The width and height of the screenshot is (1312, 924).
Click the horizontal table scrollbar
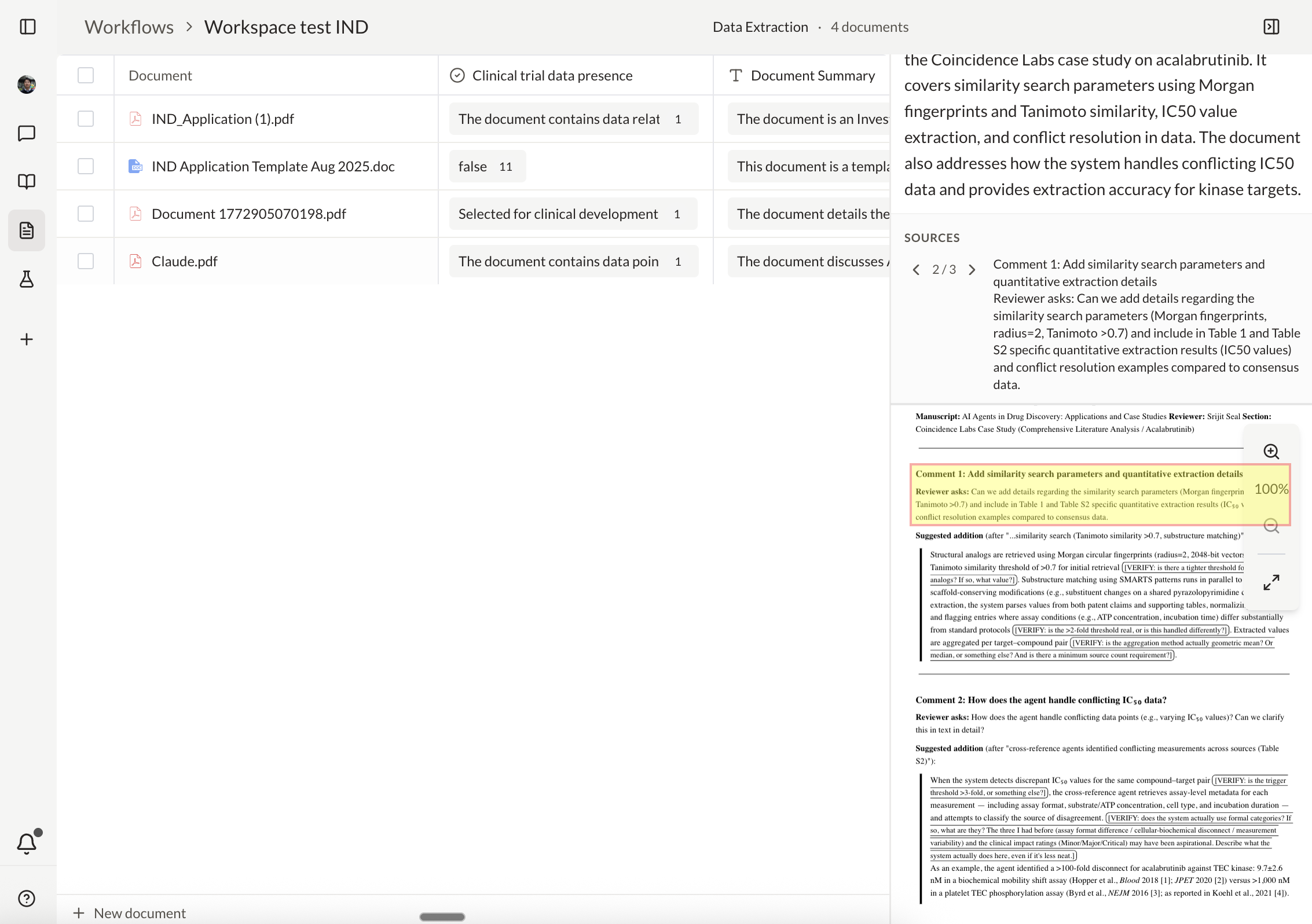click(442, 916)
